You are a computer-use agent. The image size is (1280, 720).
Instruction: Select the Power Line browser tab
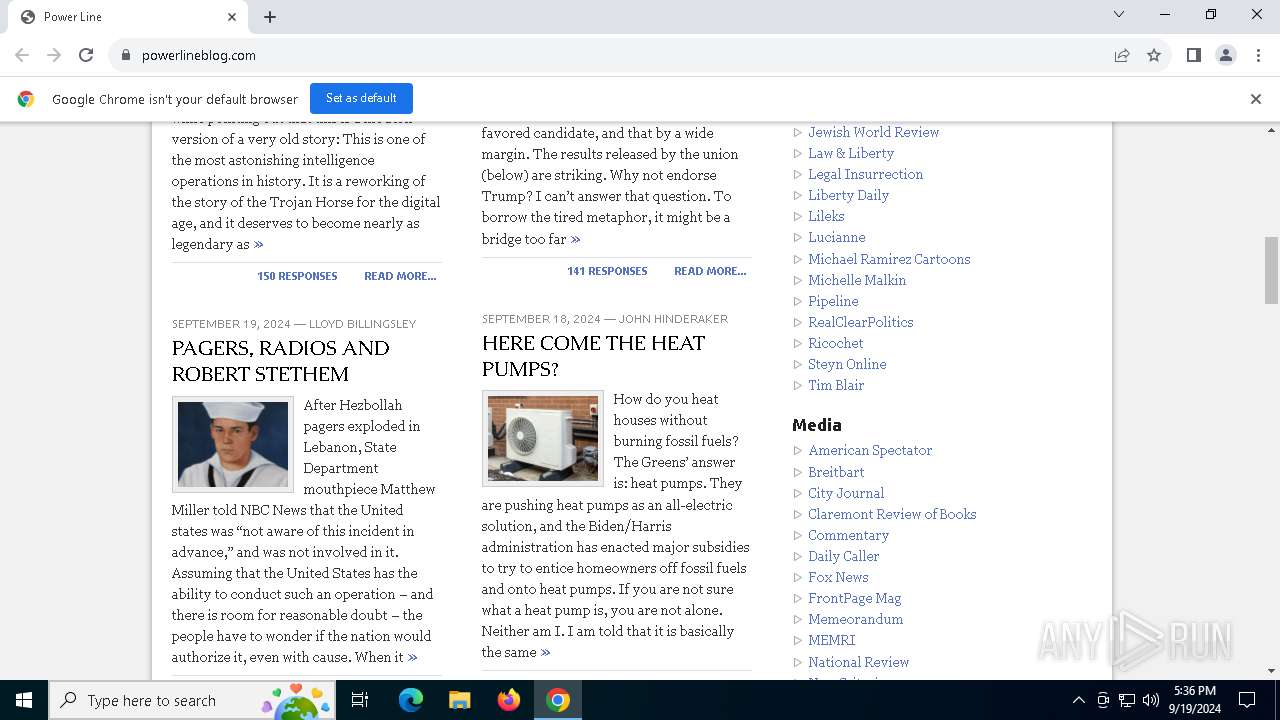(128, 17)
